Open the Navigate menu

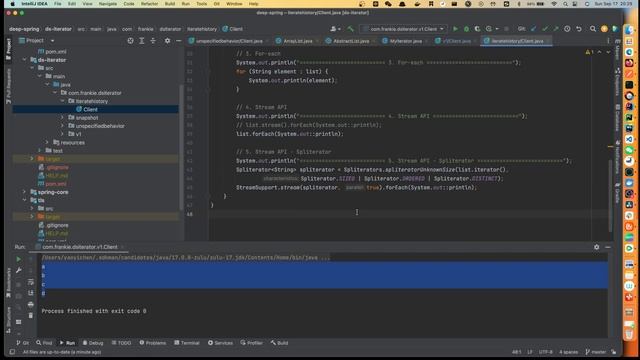coord(108,4)
